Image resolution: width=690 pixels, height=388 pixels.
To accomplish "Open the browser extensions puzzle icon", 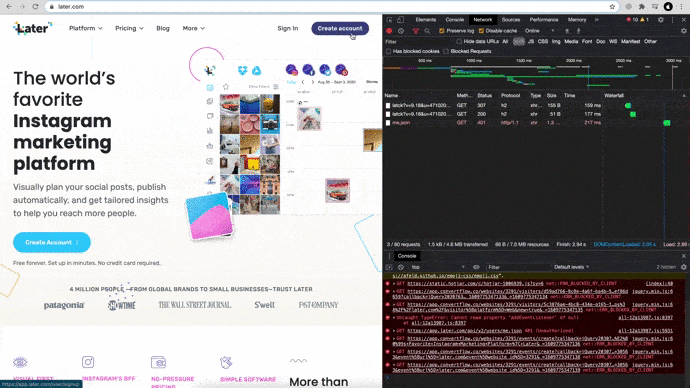I will [642, 7].
